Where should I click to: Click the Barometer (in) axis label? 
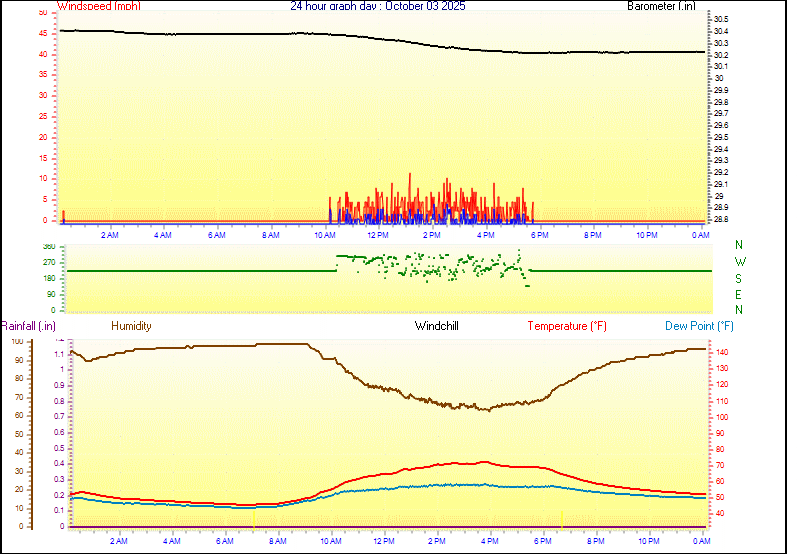(660, 6)
